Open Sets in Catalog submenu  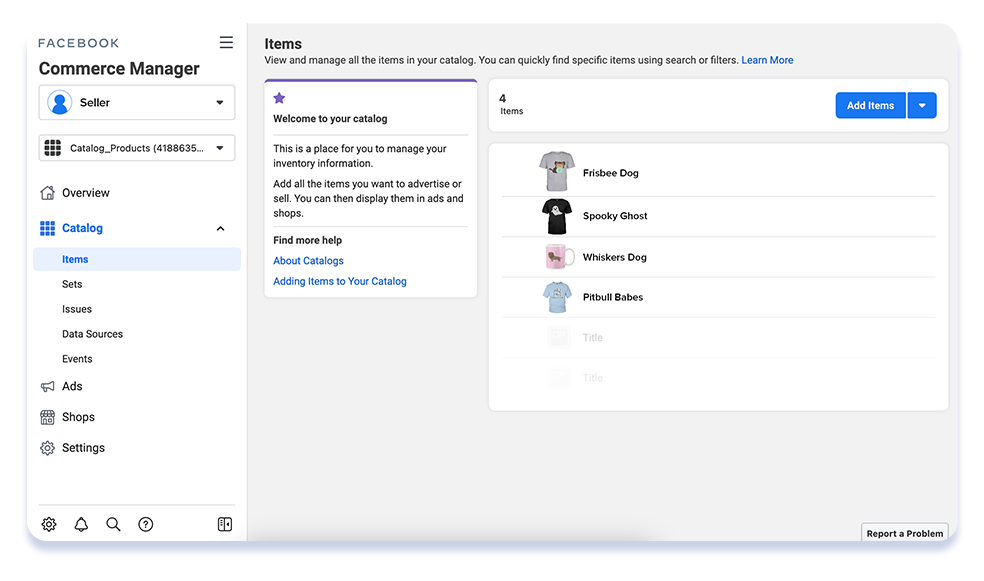coord(72,284)
